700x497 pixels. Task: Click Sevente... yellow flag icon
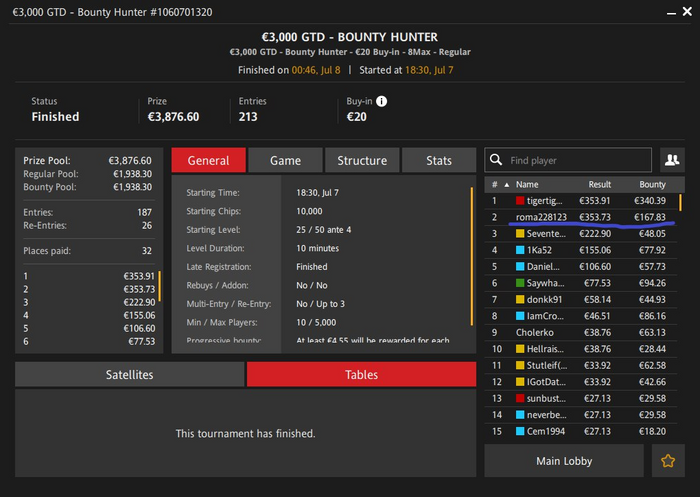click(520, 234)
